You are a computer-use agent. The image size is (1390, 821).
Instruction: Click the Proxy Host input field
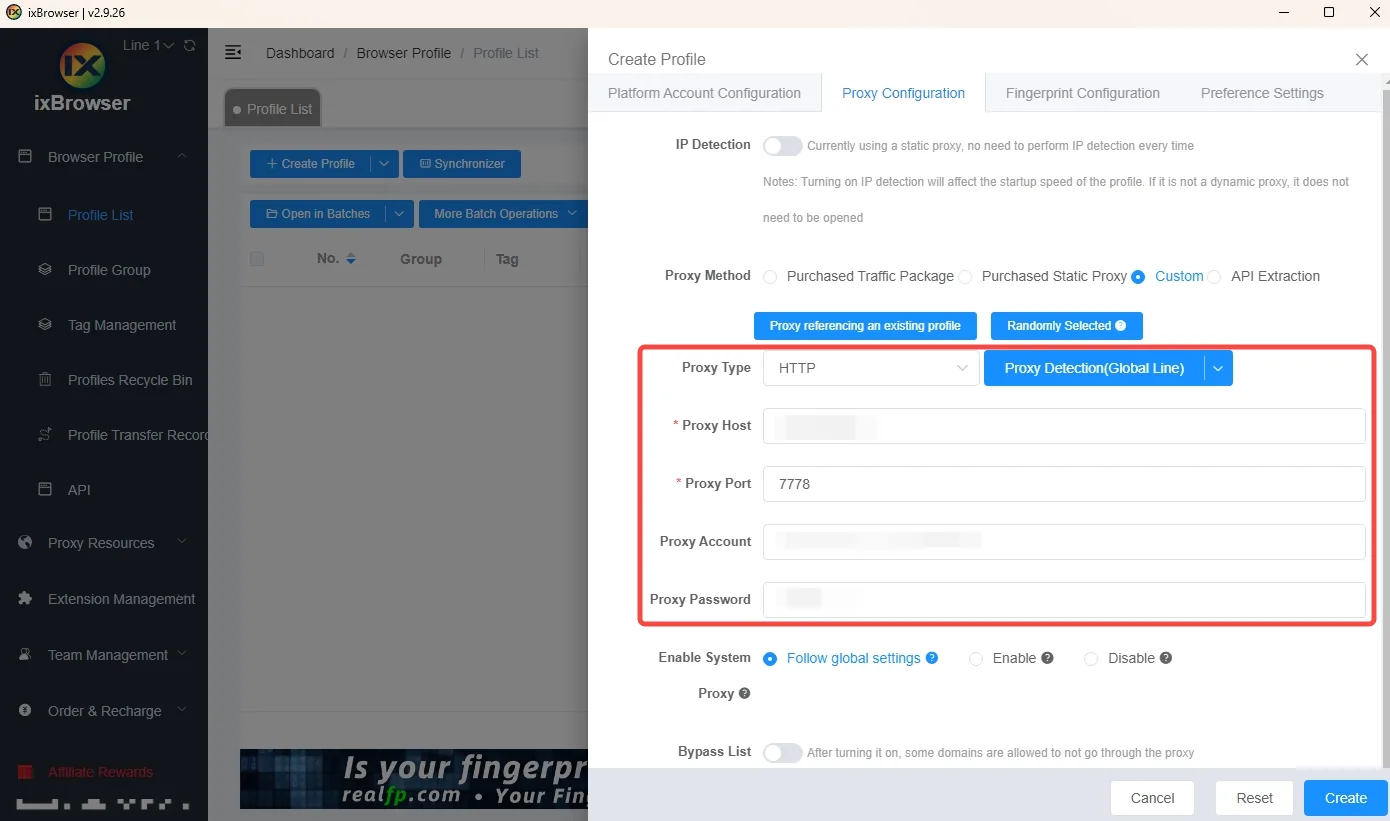pyautogui.click(x=1064, y=426)
